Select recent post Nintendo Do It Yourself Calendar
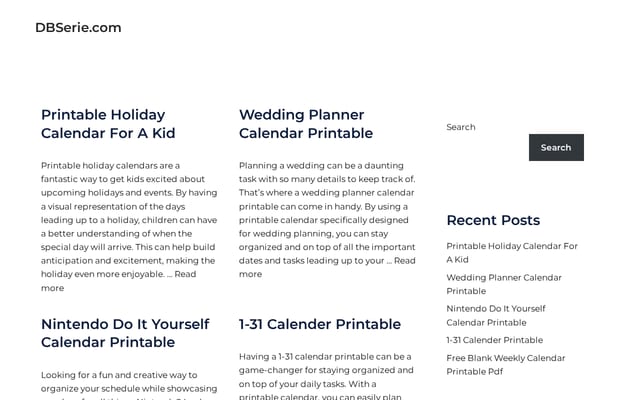The width and height of the screenshot is (640, 400). [x=496, y=316]
